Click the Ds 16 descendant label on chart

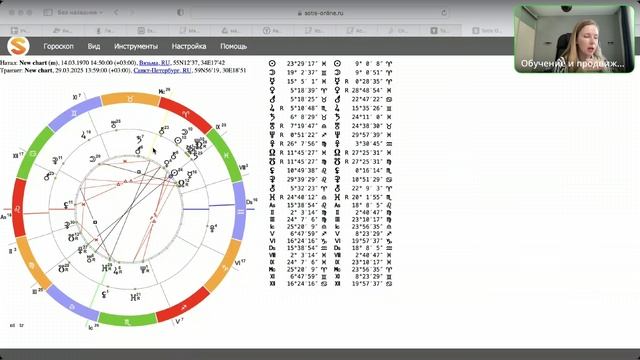coord(251,202)
